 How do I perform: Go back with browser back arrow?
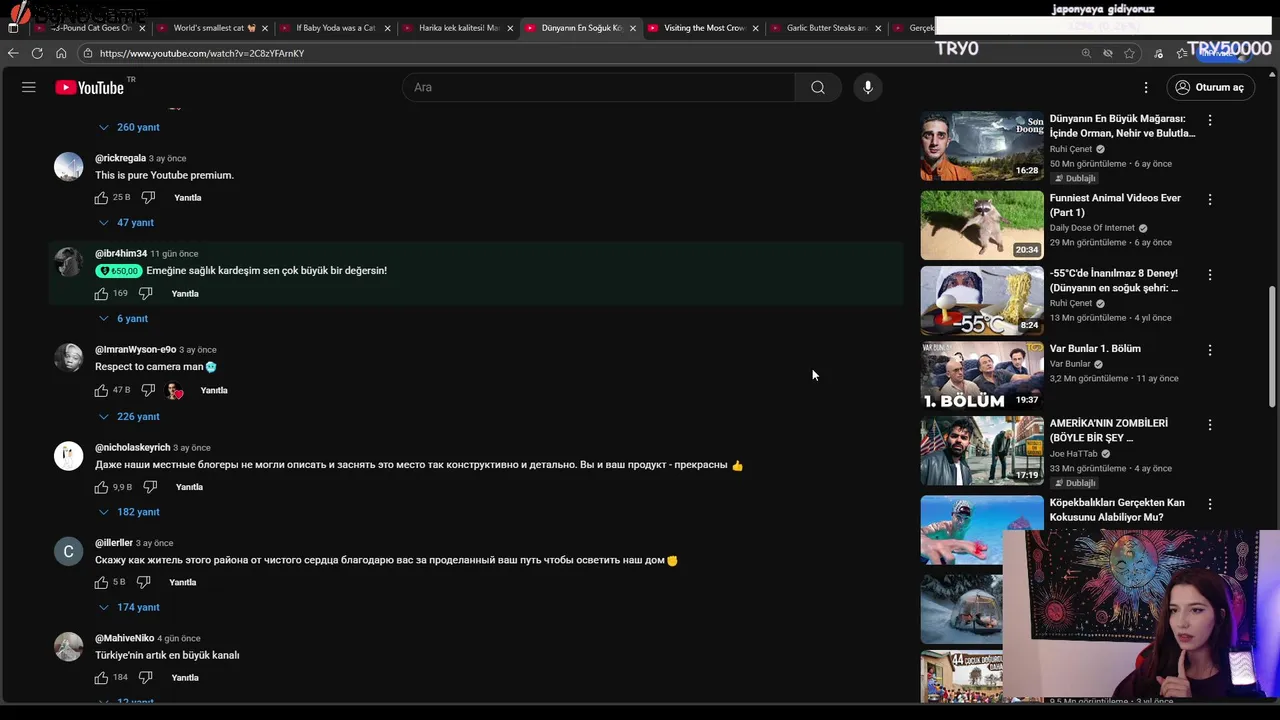[x=13, y=53]
